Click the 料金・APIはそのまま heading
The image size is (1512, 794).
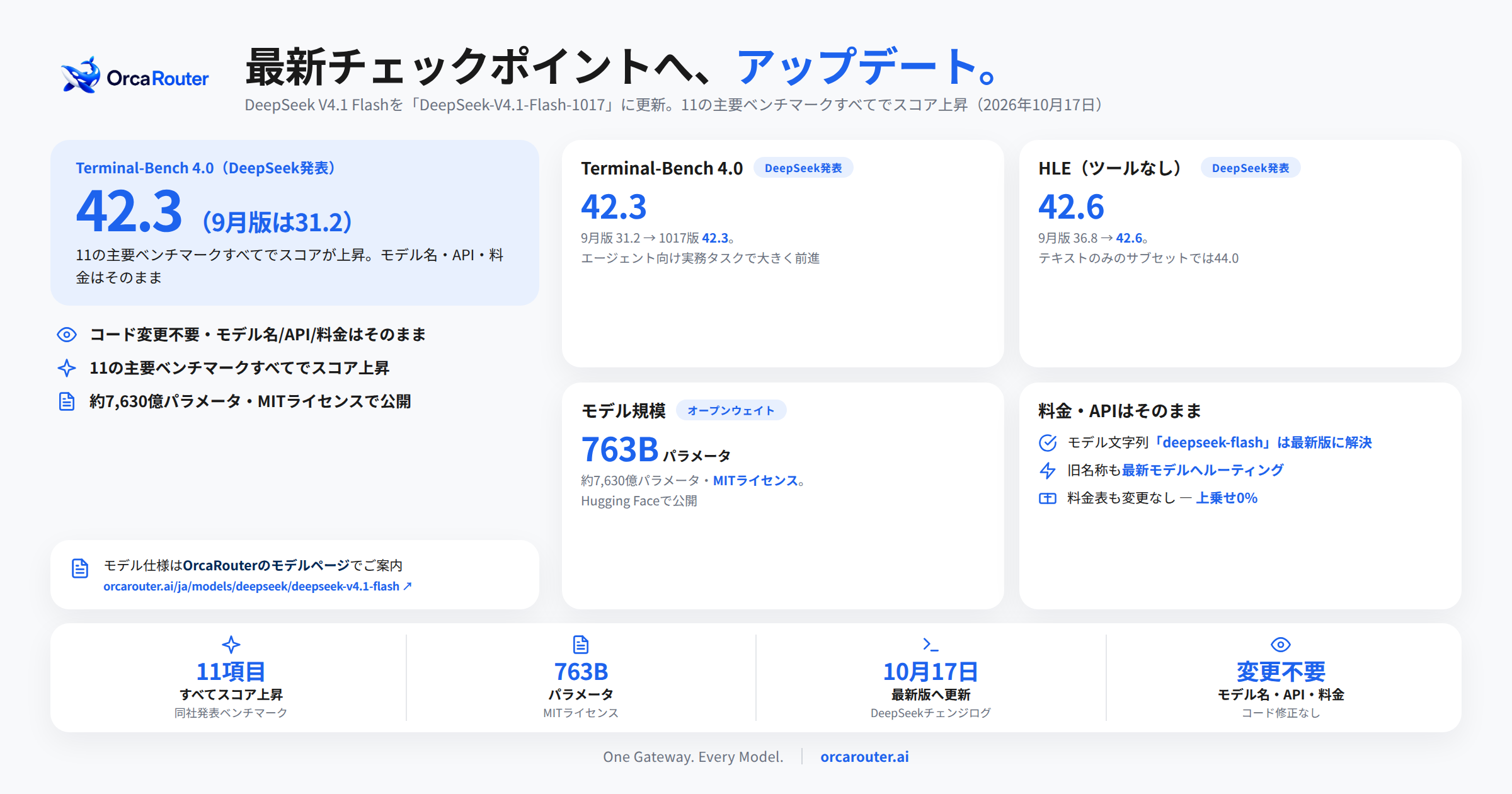1120,411
